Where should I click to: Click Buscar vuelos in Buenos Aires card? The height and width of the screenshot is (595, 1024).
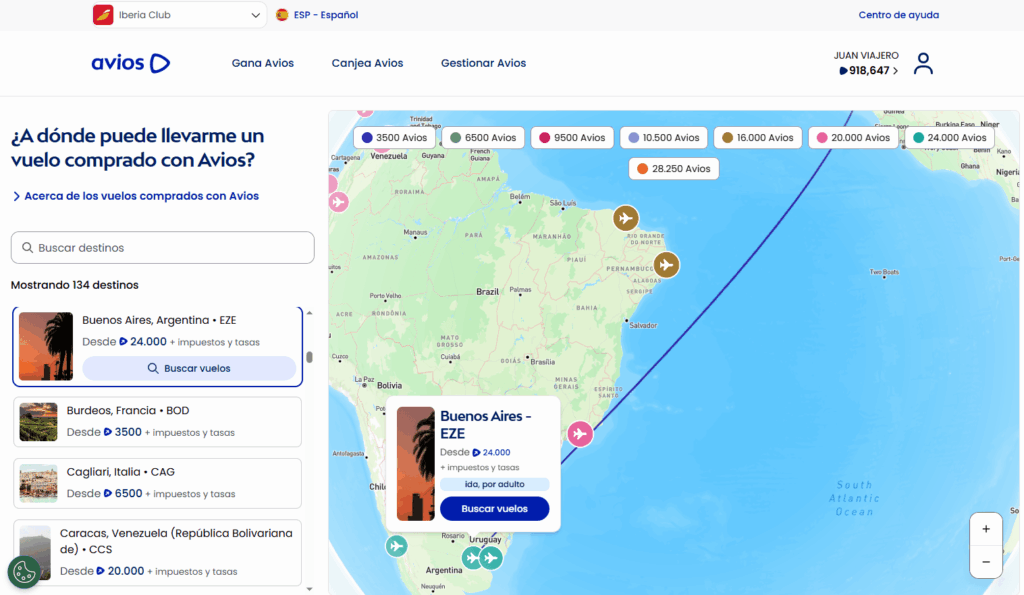tap(189, 368)
